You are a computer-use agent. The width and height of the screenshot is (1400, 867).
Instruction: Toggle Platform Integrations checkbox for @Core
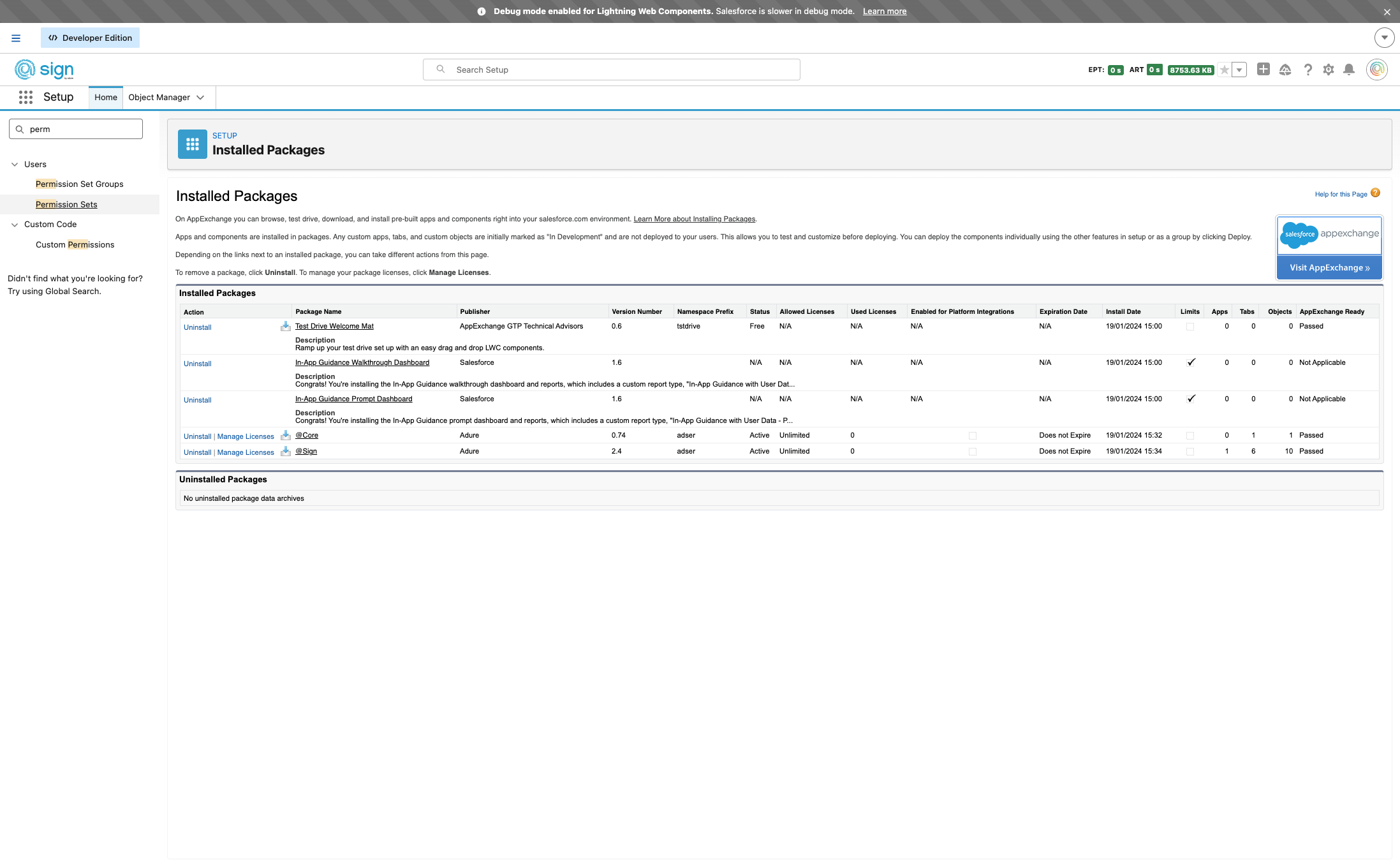click(x=972, y=436)
